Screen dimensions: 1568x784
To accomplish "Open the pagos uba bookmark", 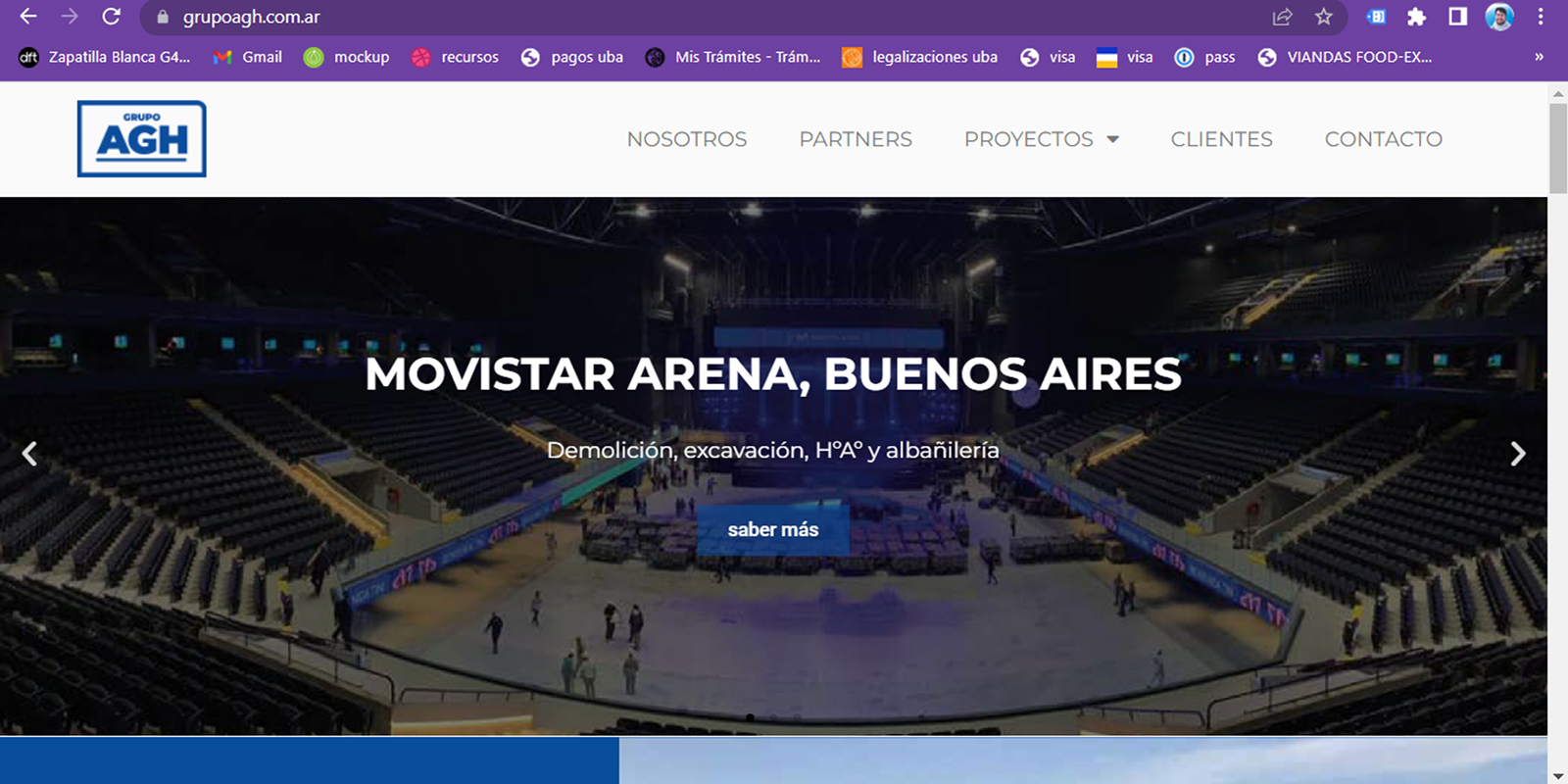I will click(572, 57).
